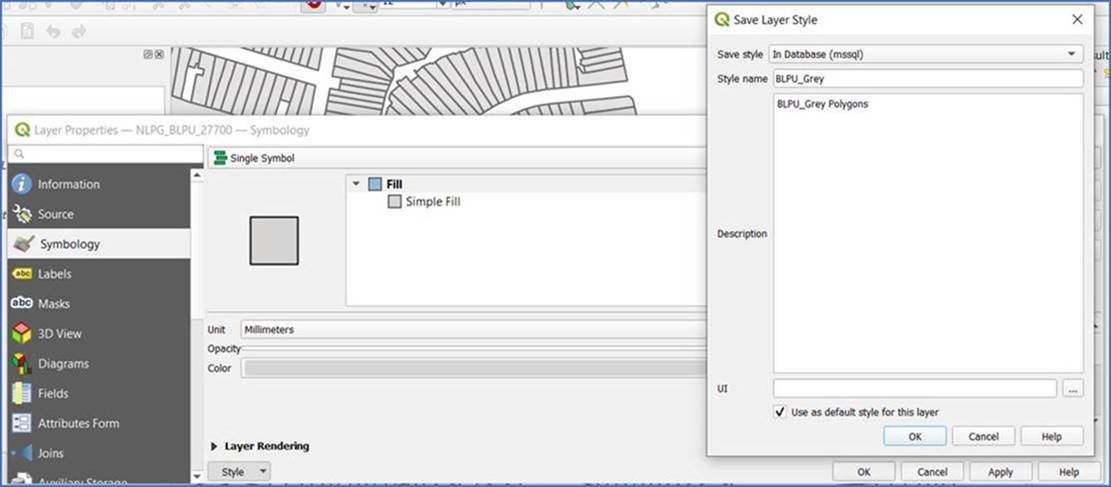Click the UI file path field
This screenshot has height=487, width=1111.
point(915,388)
